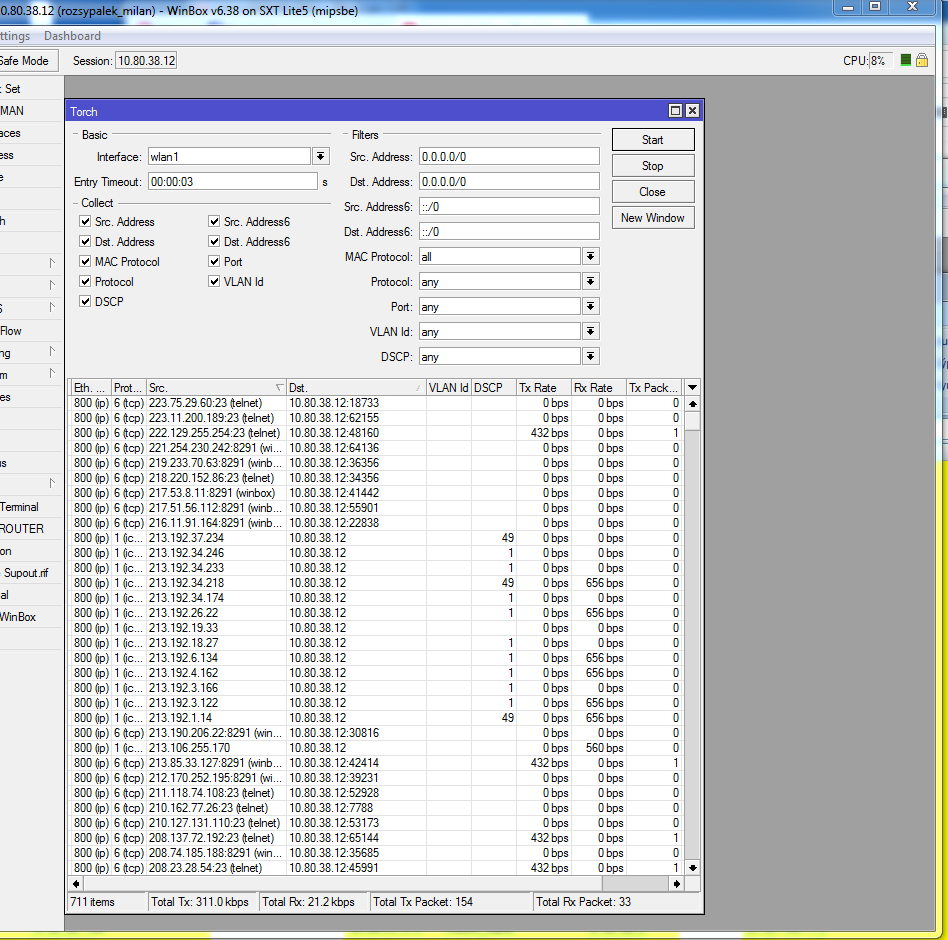The image size is (948, 940).
Task: Select the row with source 213.192.37.234
Action: point(375,538)
